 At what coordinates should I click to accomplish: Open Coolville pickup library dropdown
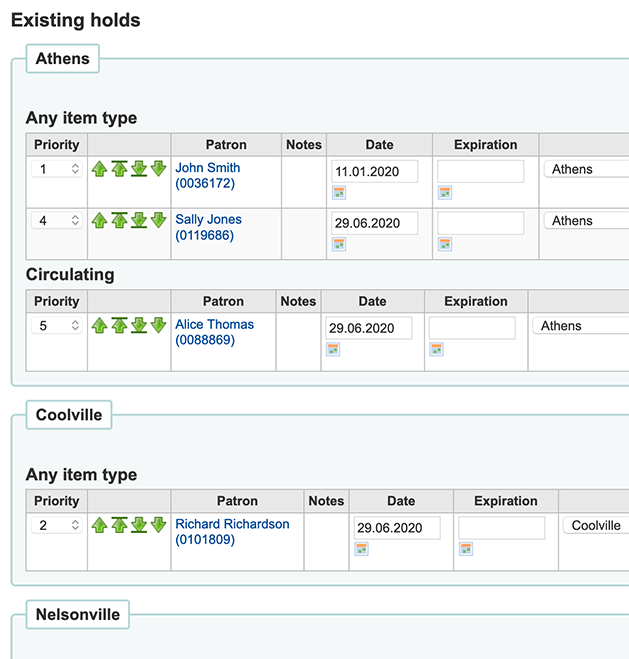[x=595, y=525]
